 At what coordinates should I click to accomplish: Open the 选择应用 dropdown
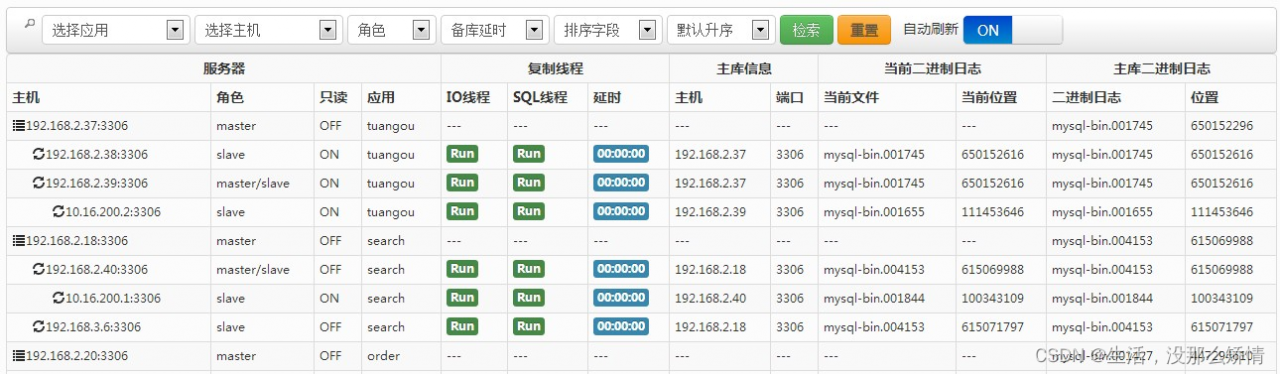pos(115,30)
